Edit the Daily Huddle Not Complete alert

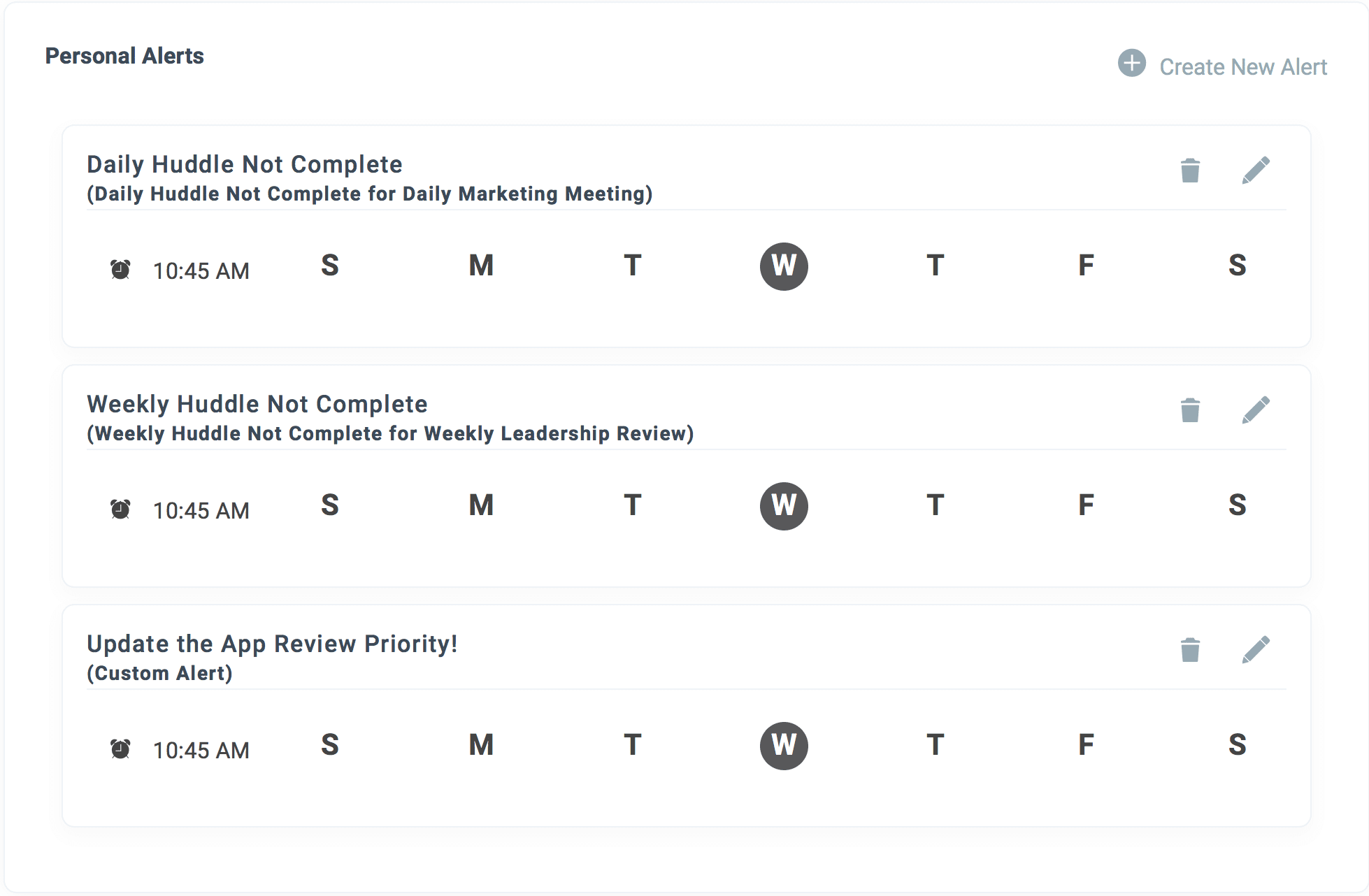1256,171
